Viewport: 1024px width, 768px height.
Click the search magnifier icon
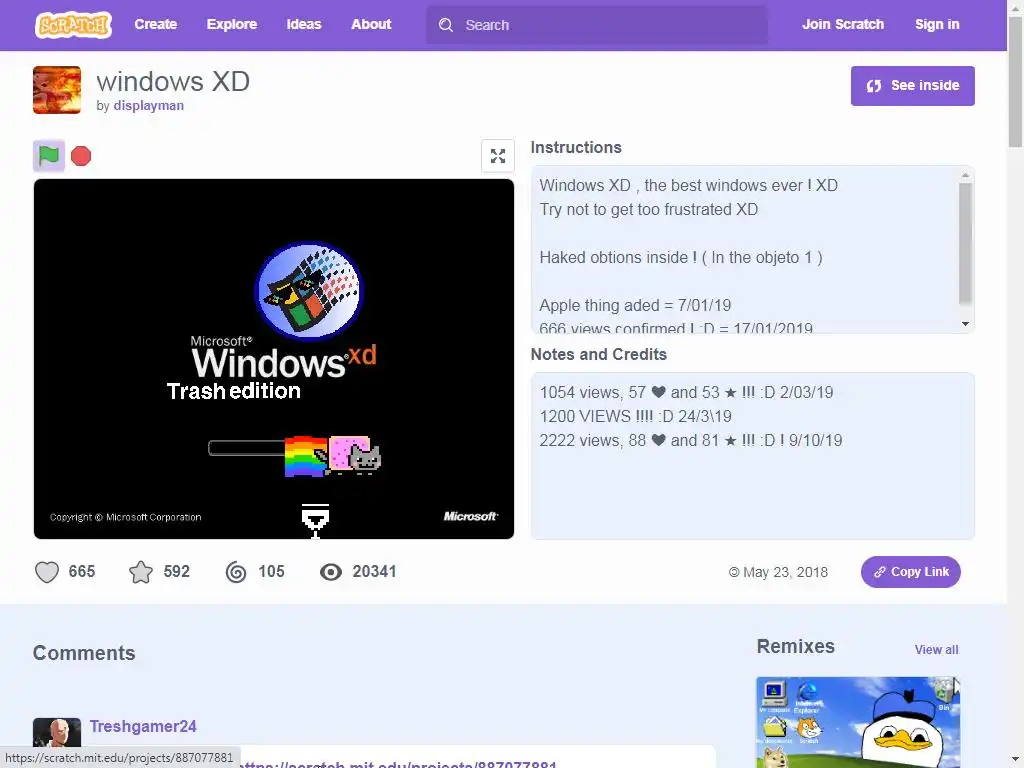pos(445,25)
